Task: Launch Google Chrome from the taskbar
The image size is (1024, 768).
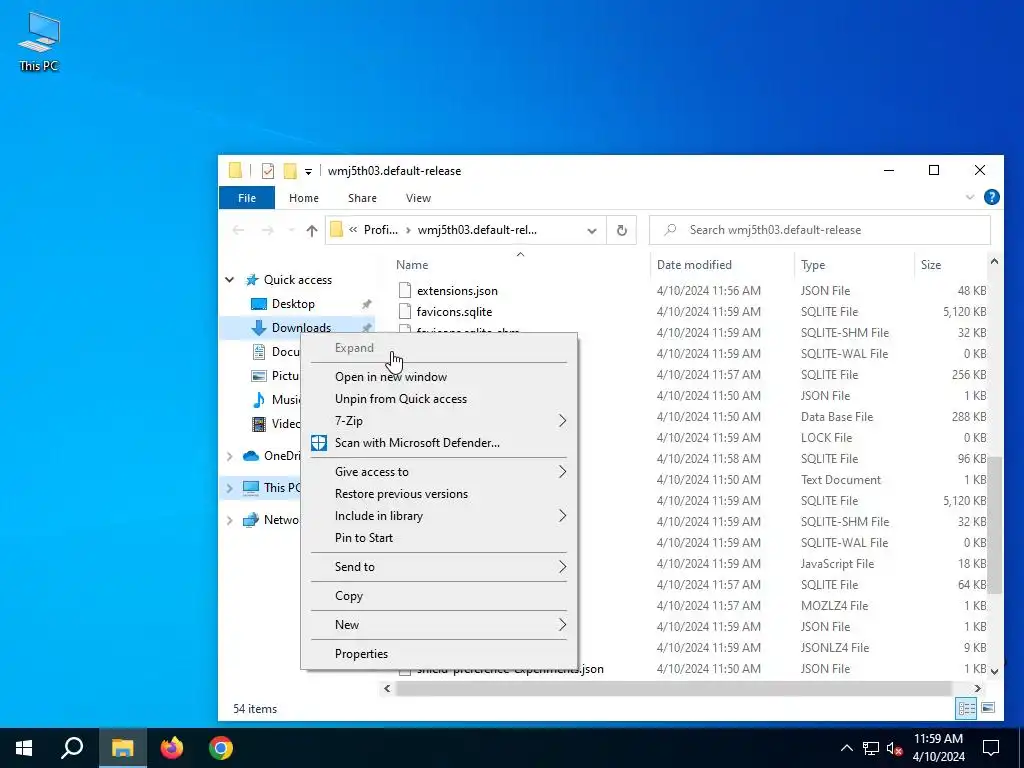Action: coord(221,748)
